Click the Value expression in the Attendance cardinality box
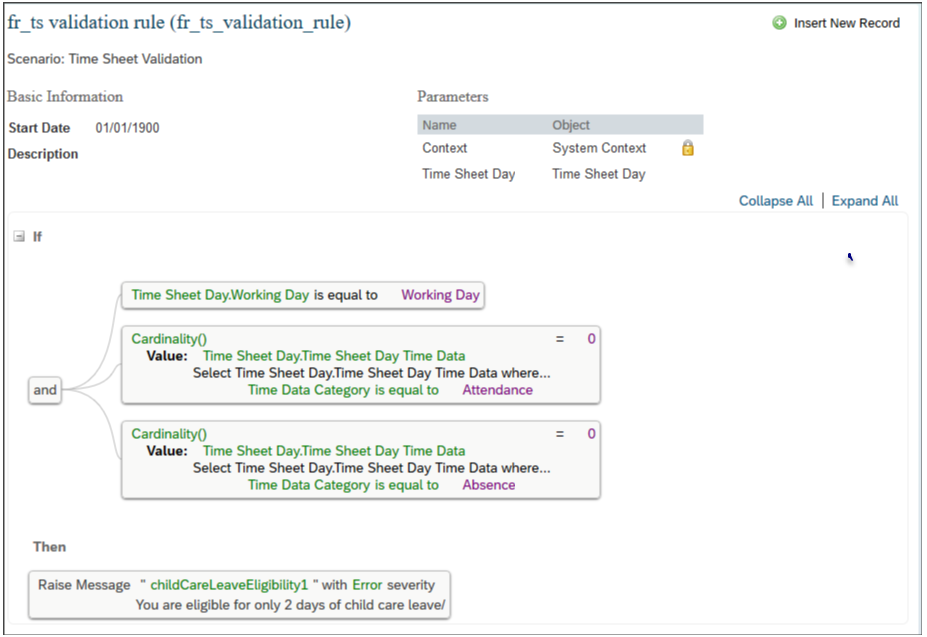 click(334, 356)
